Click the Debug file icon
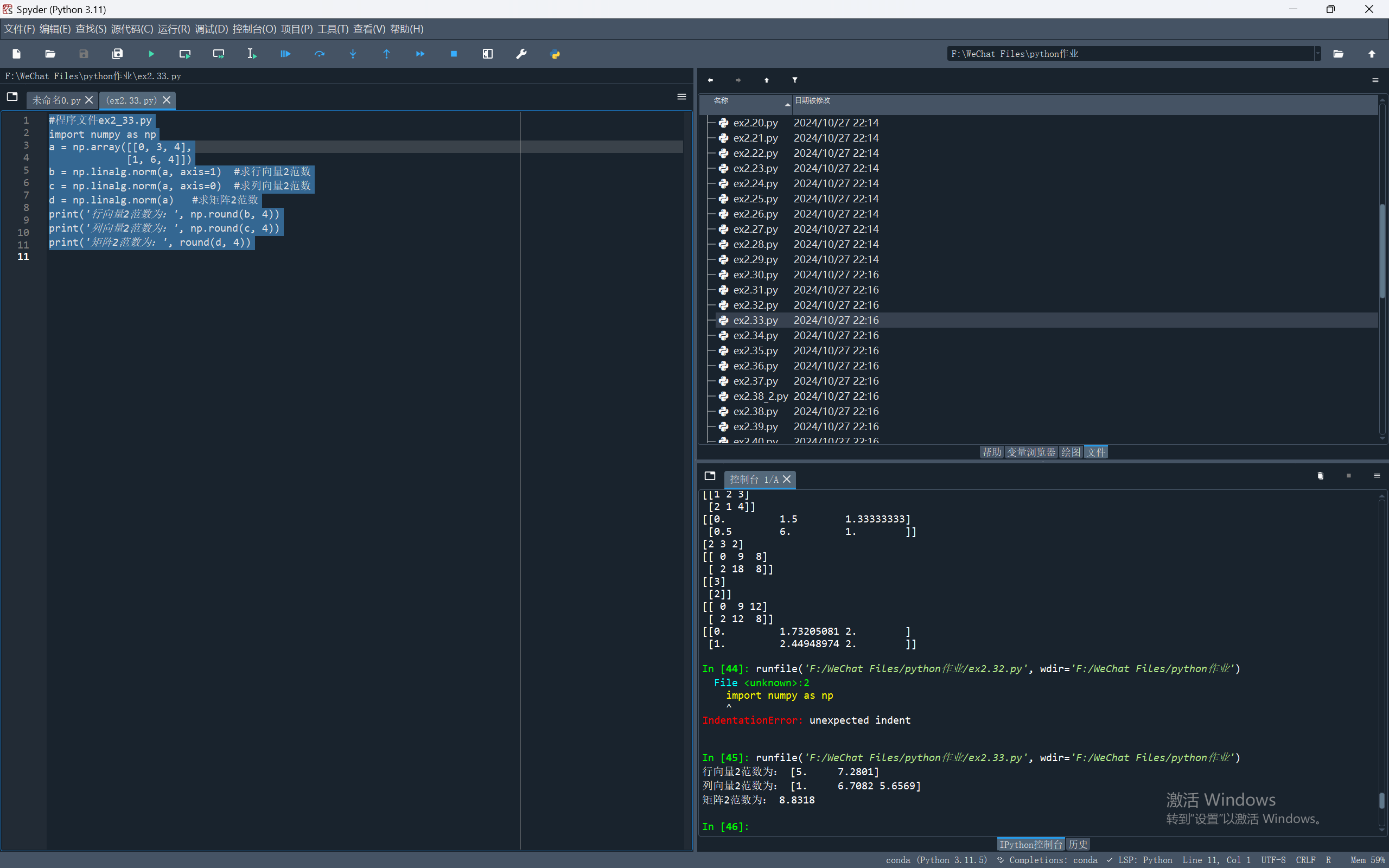Screen dimensions: 1389x868 [285, 54]
